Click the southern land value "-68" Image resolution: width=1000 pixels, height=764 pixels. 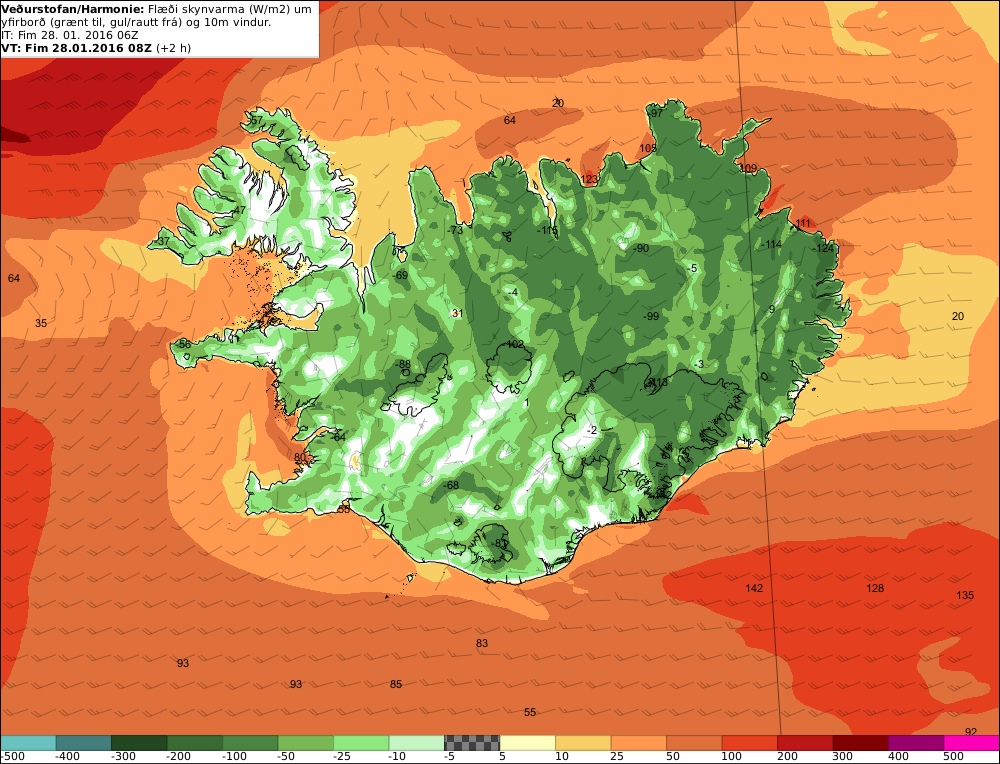pos(451,485)
